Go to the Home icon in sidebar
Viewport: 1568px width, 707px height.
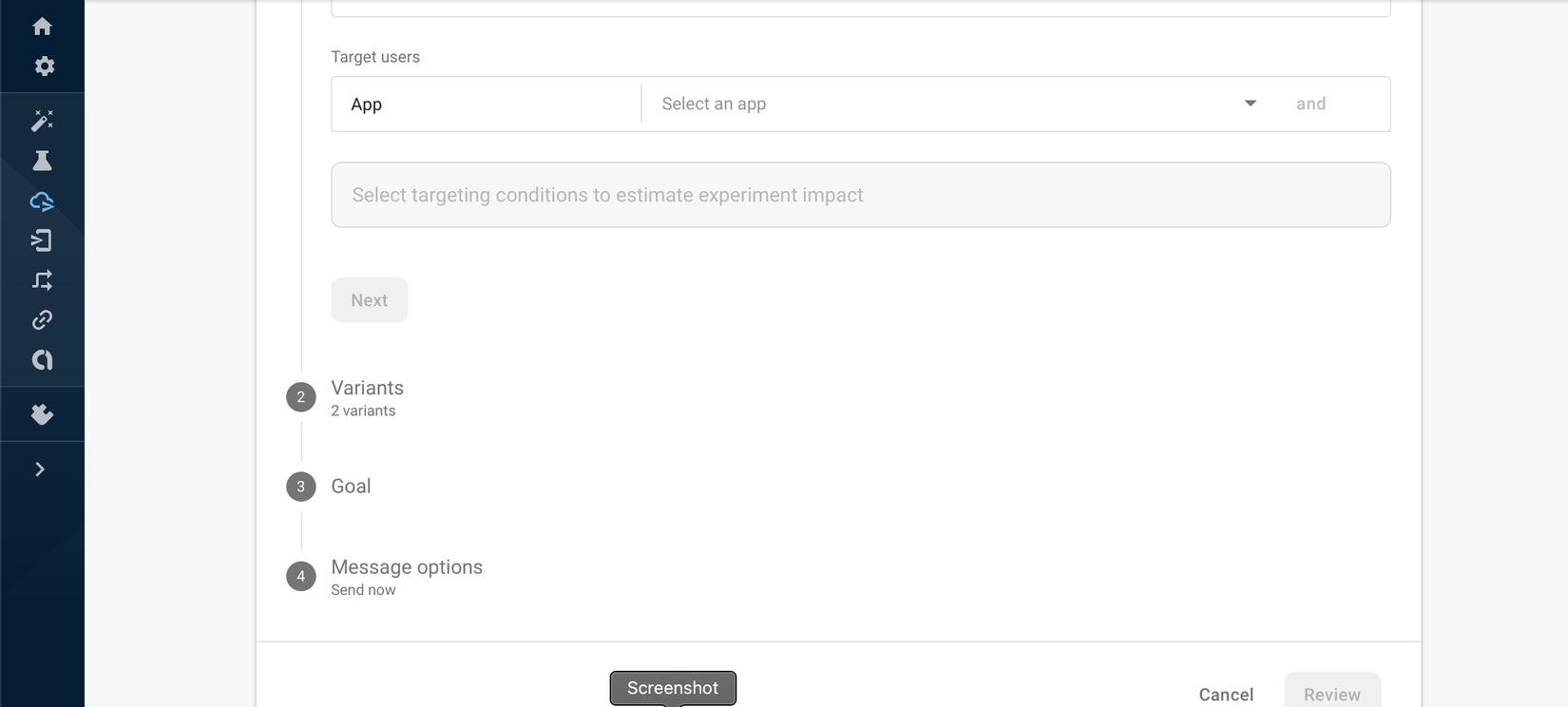[42, 27]
